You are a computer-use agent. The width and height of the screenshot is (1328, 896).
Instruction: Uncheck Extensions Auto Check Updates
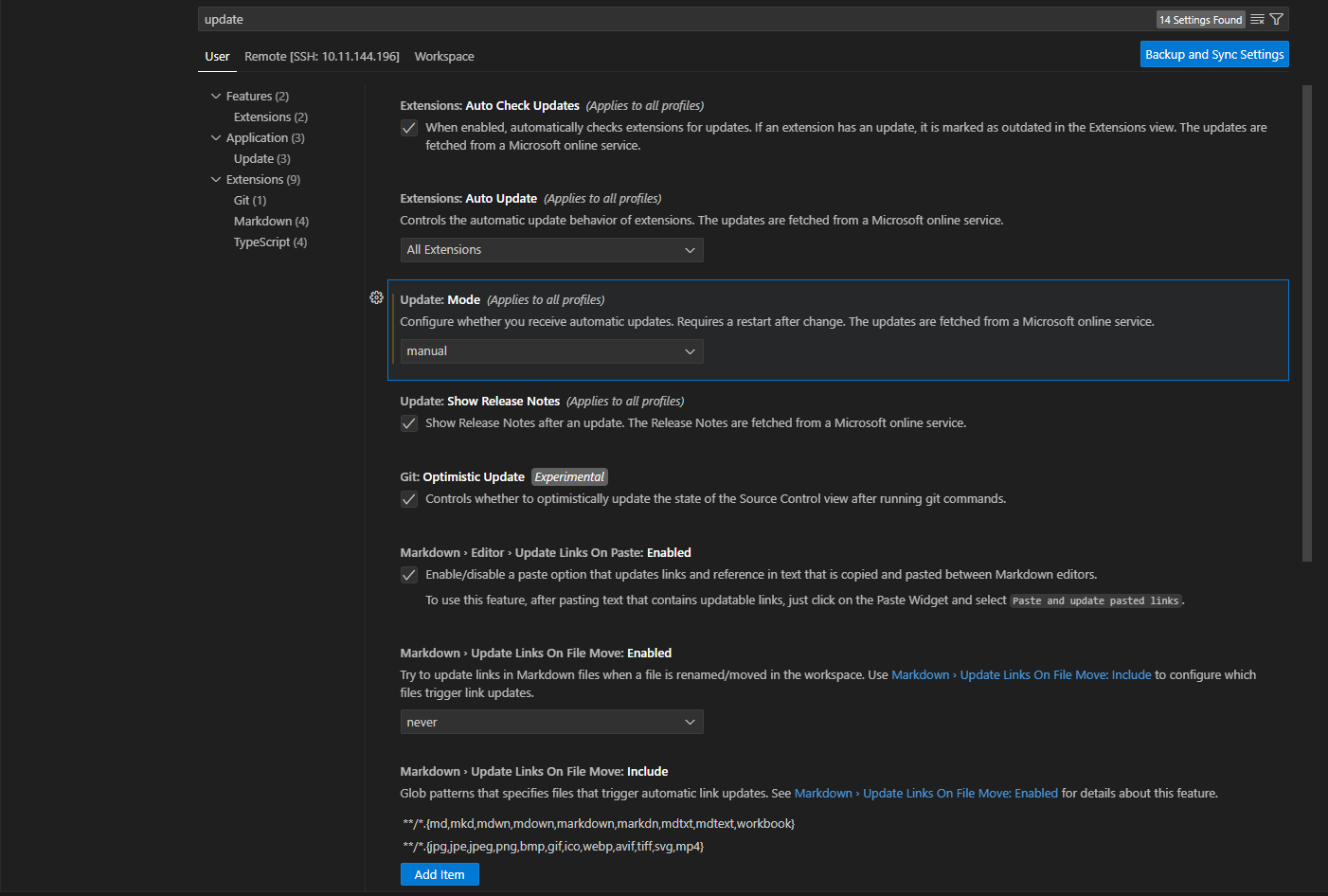pos(408,128)
